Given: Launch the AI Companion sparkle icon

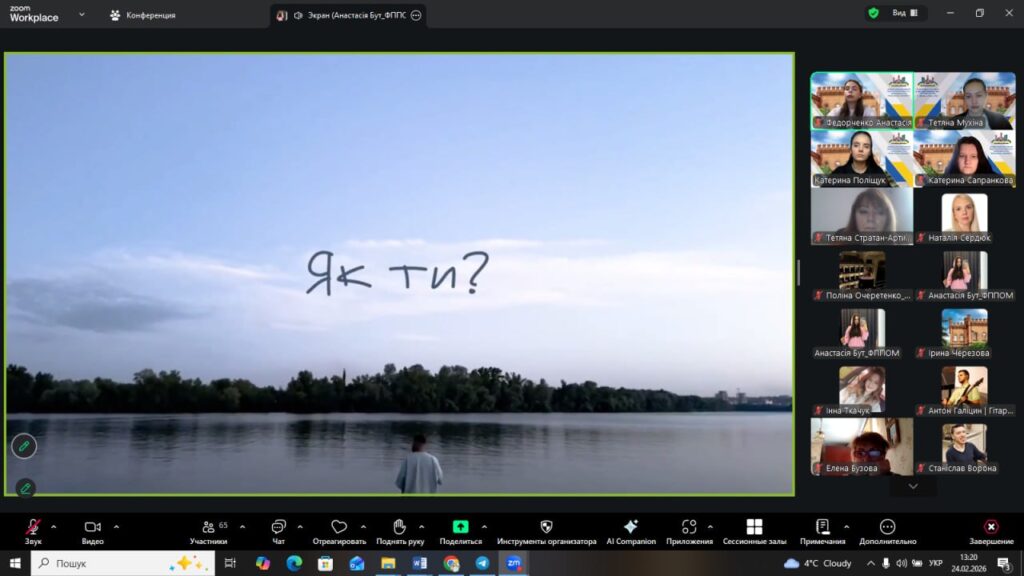Looking at the screenshot, I should (631, 527).
